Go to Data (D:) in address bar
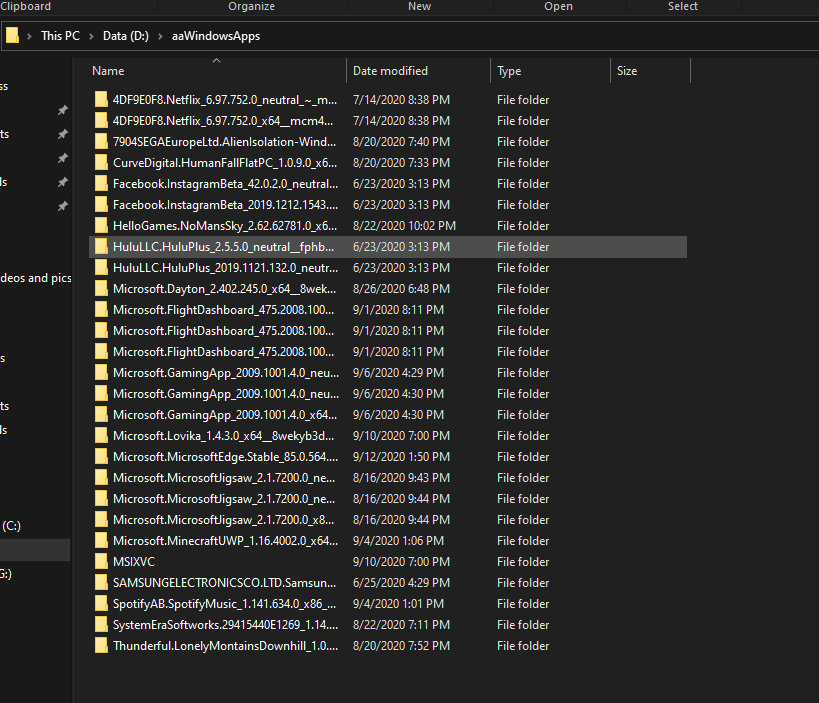The height and width of the screenshot is (703, 819). (x=126, y=36)
